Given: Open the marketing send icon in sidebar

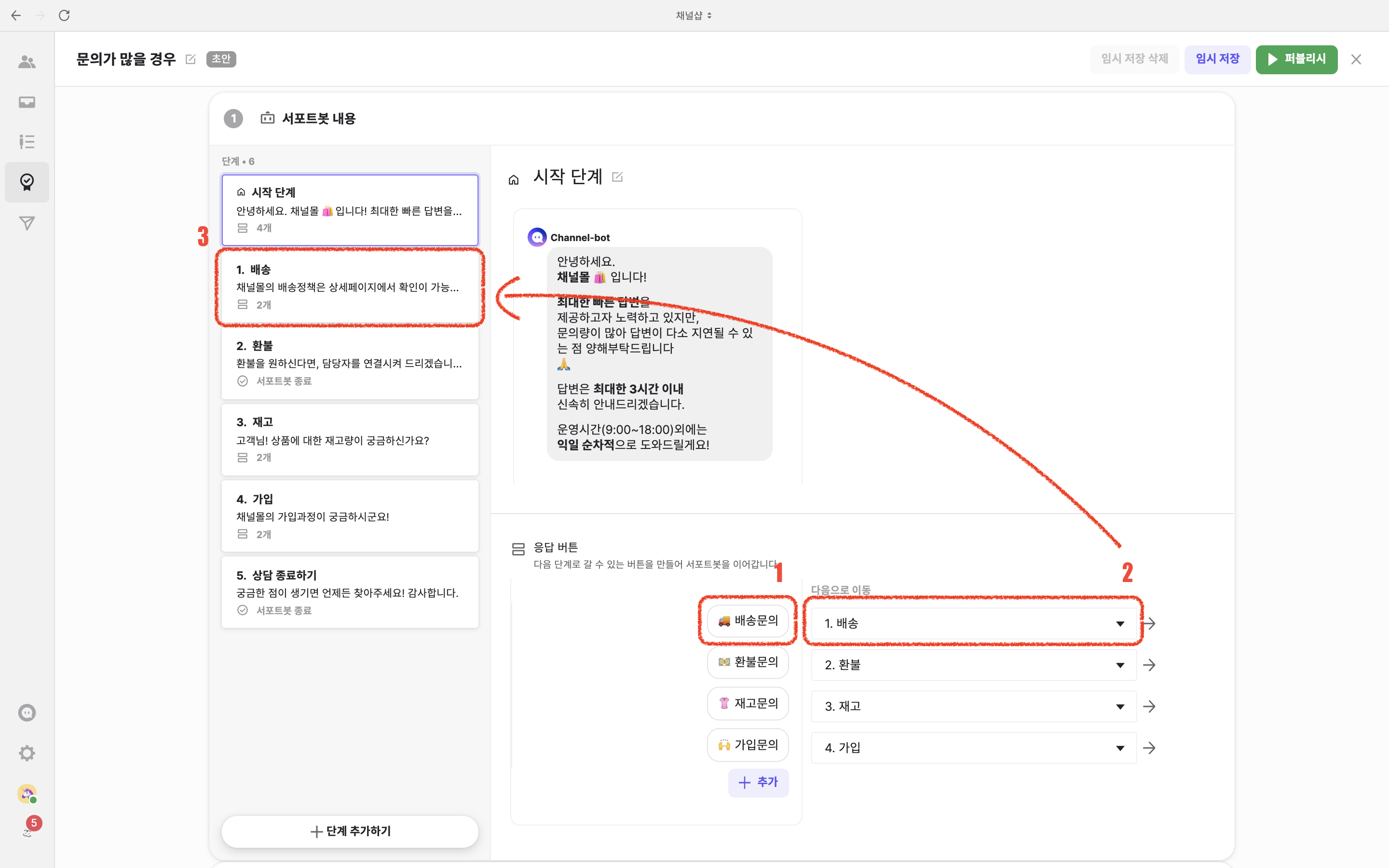Looking at the screenshot, I should click(27, 223).
